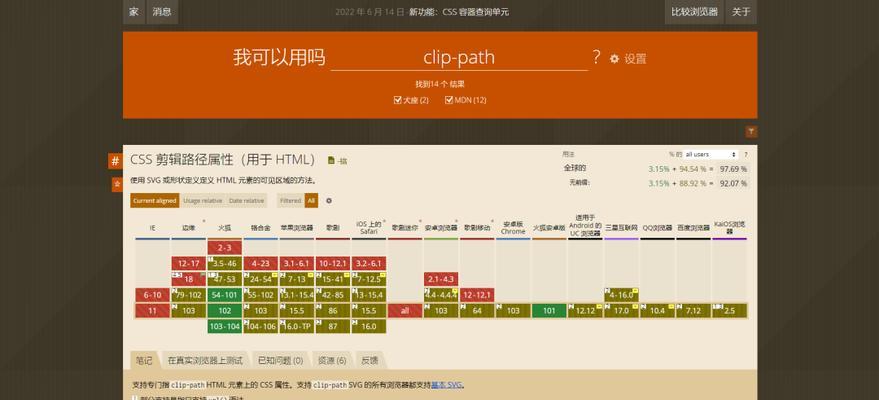
Task: Click the 三星互联网 column header
Action: [621, 228]
